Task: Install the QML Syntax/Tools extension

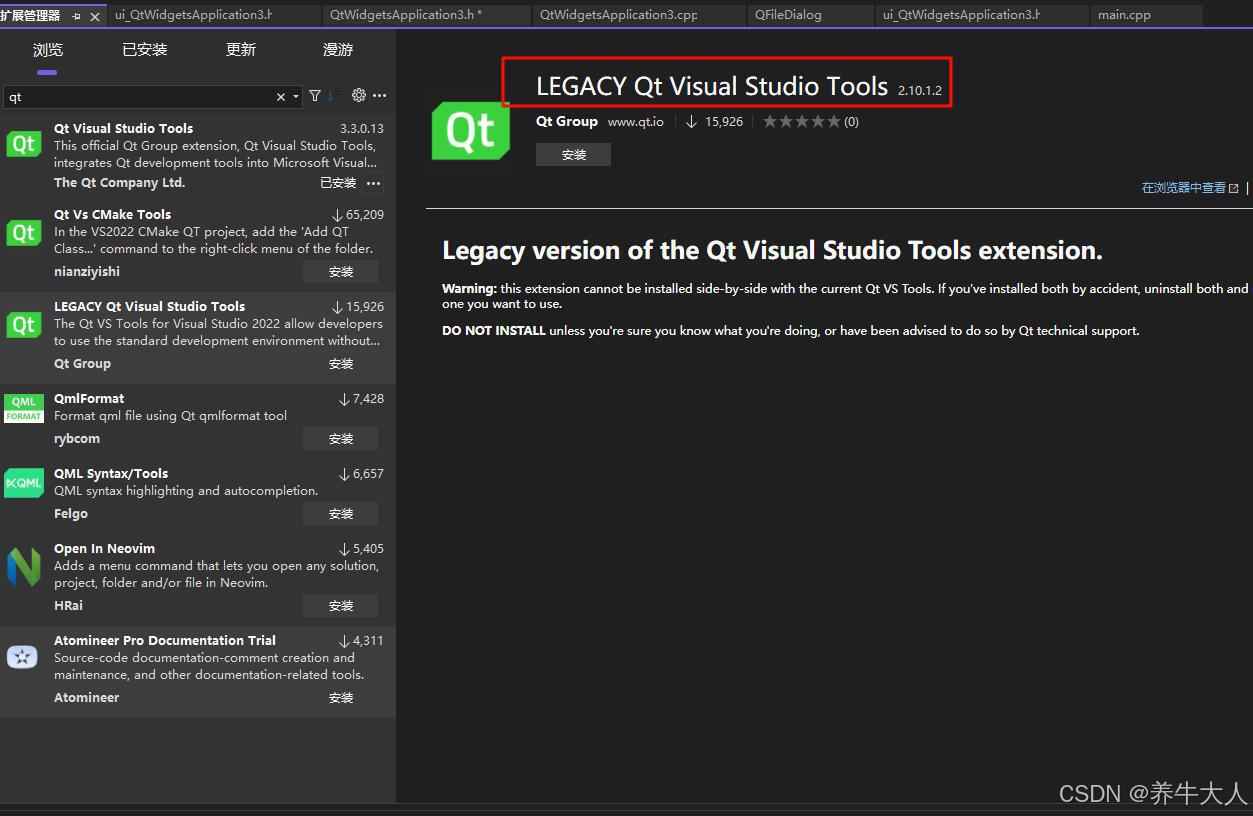Action: click(341, 514)
